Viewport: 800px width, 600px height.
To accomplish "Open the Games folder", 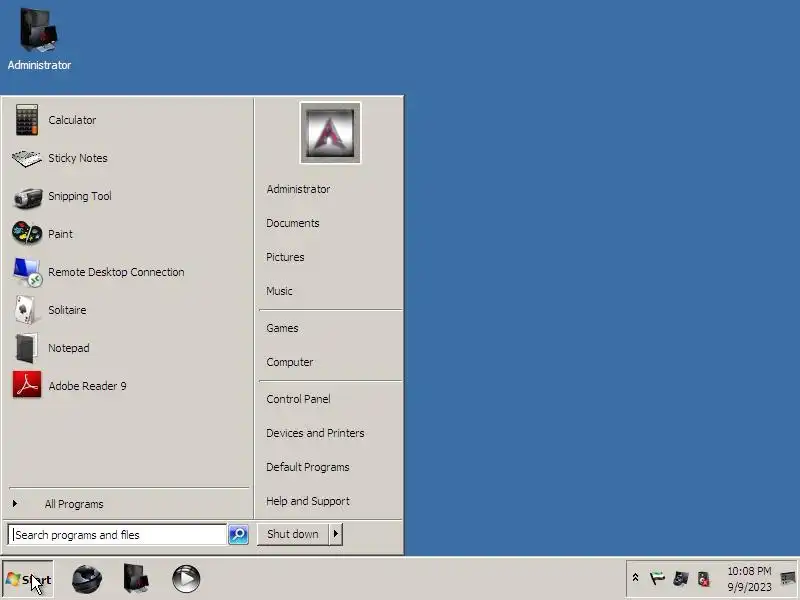I will pos(282,329).
